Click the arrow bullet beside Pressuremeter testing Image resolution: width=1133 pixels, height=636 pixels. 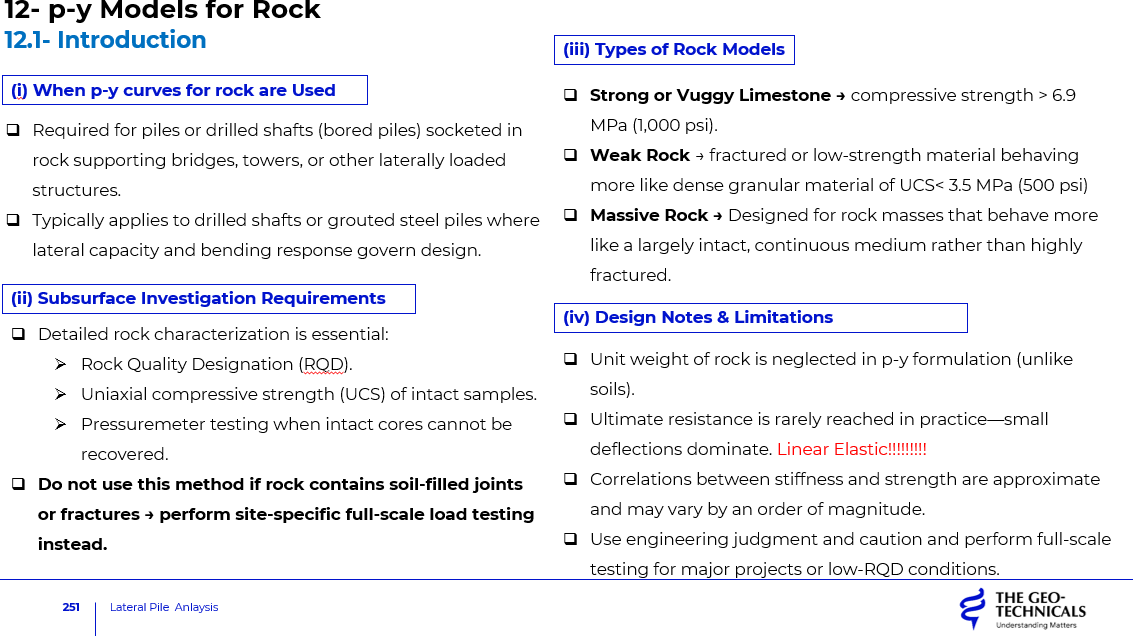click(x=61, y=424)
